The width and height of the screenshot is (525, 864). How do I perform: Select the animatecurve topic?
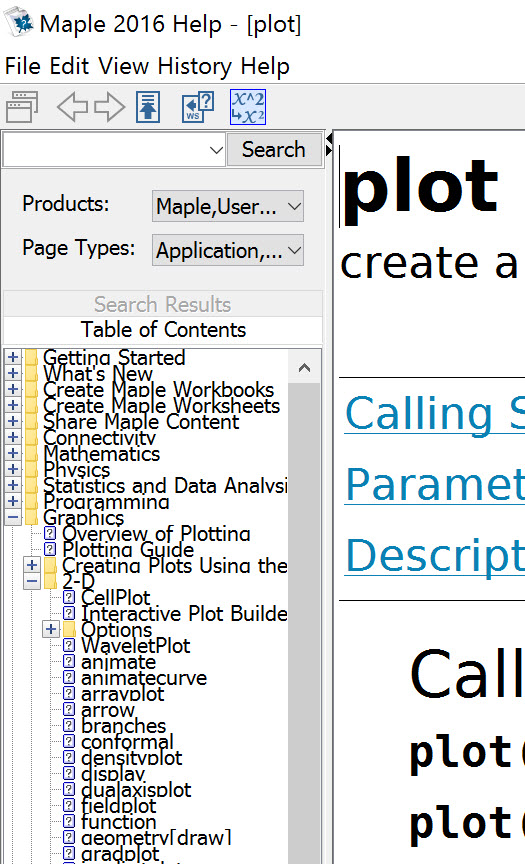[x=144, y=677]
